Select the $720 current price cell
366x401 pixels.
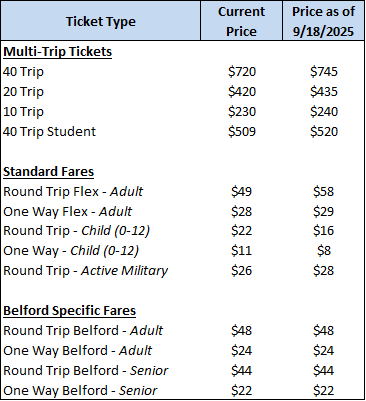click(242, 72)
